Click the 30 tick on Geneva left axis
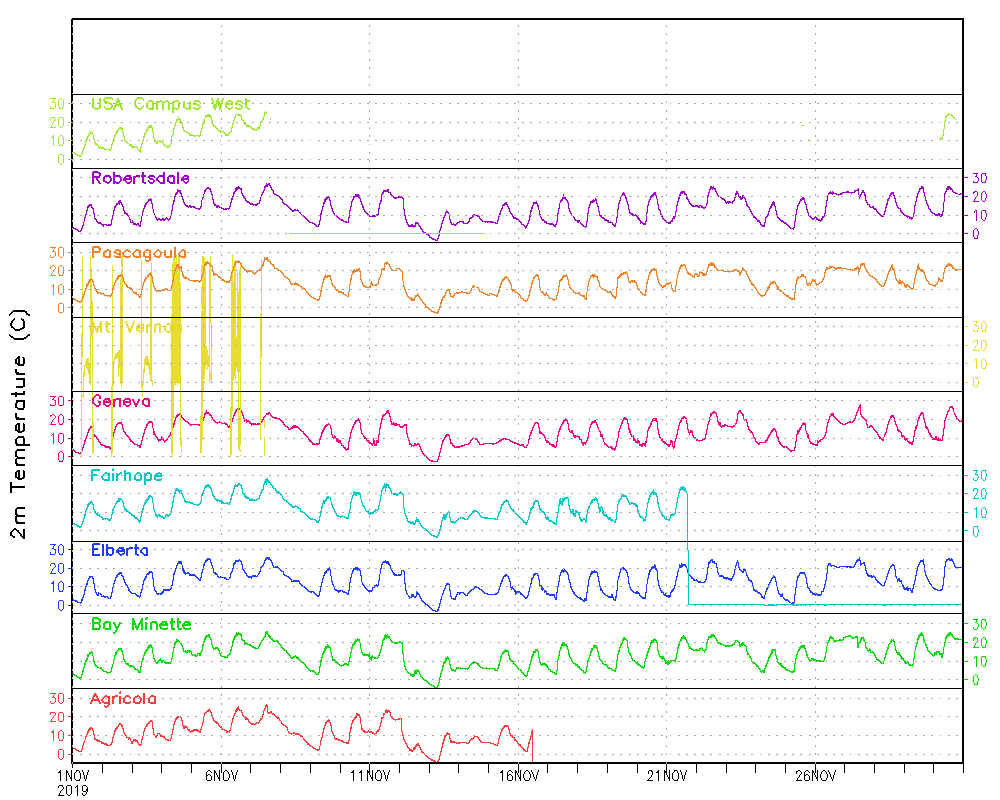Image resolution: width=1000 pixels, height=800 pixels. coord(57,401)
